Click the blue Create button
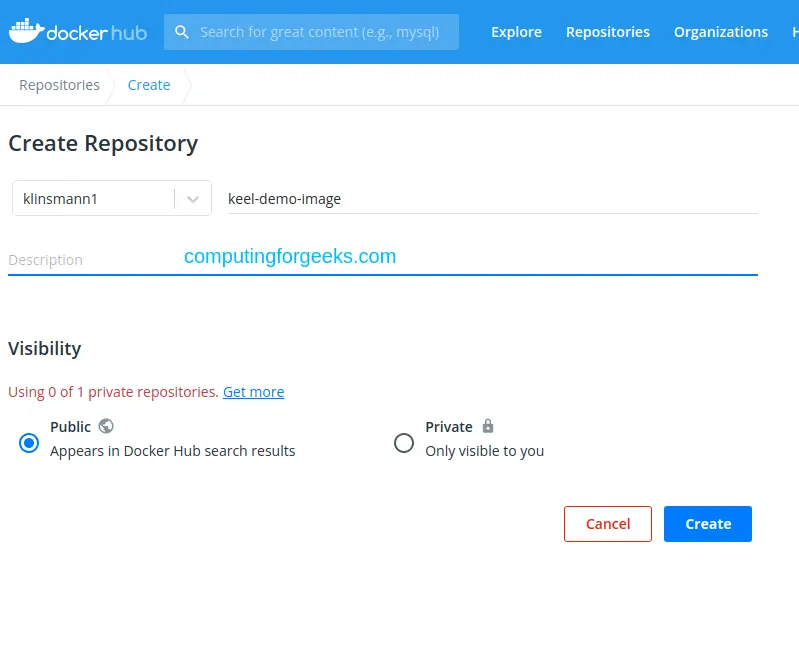The height and width of the screenshot is (658, 799). coord(708,523)
